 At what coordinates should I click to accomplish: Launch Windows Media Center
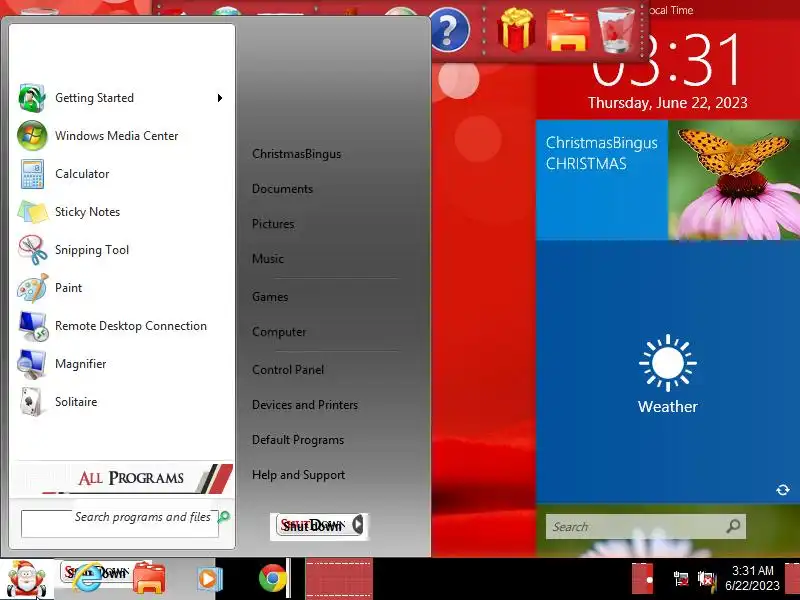pyautogui.click(x=120, y=136)
